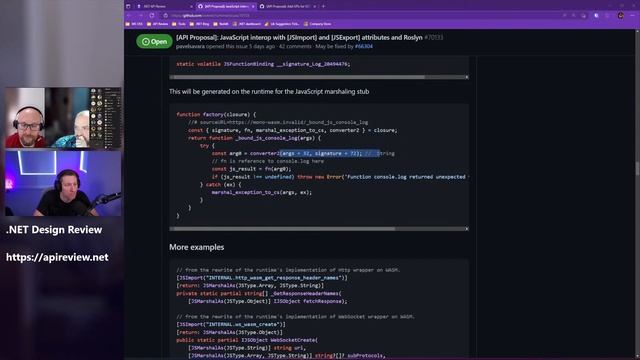Click the '_GetResponseHeaderNames(' declaration line
Image resolution: width=640 pixels, height=360 pixels.
pyautogui.click(x=259, y=293)
